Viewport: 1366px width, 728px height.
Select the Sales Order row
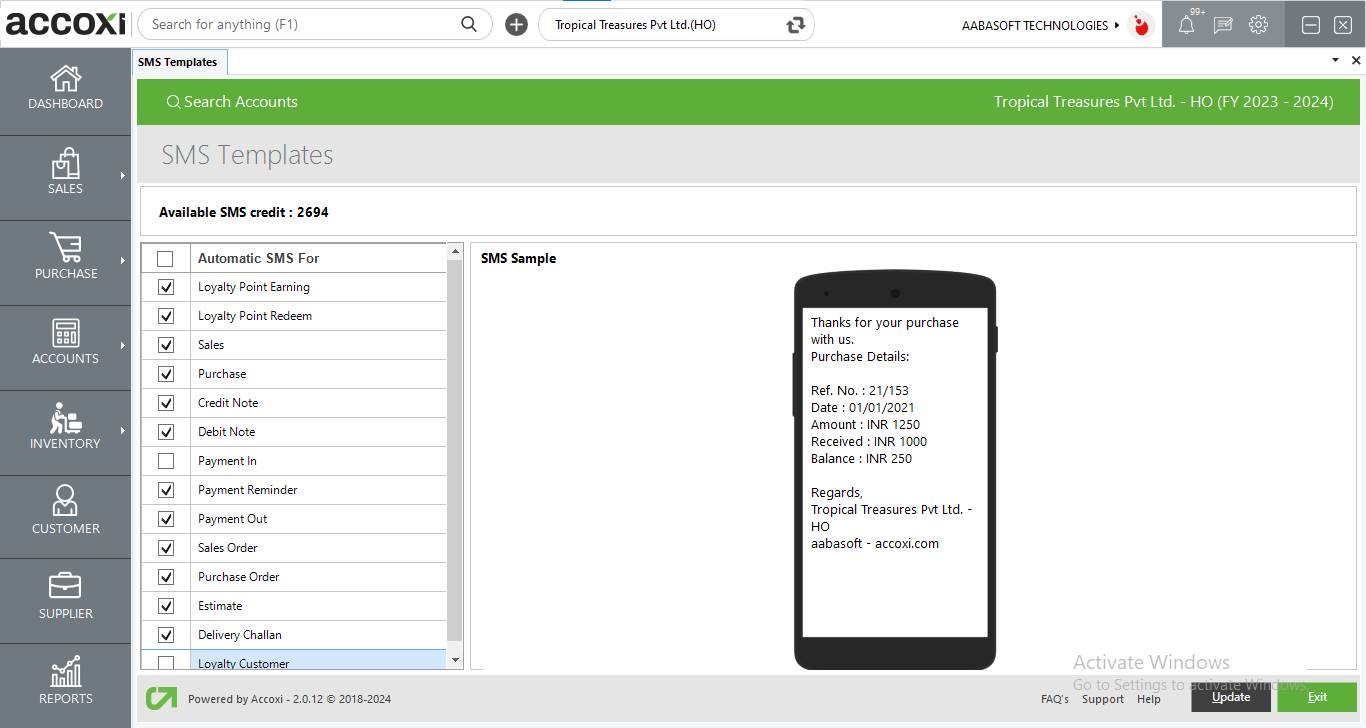tap(228, 548)
